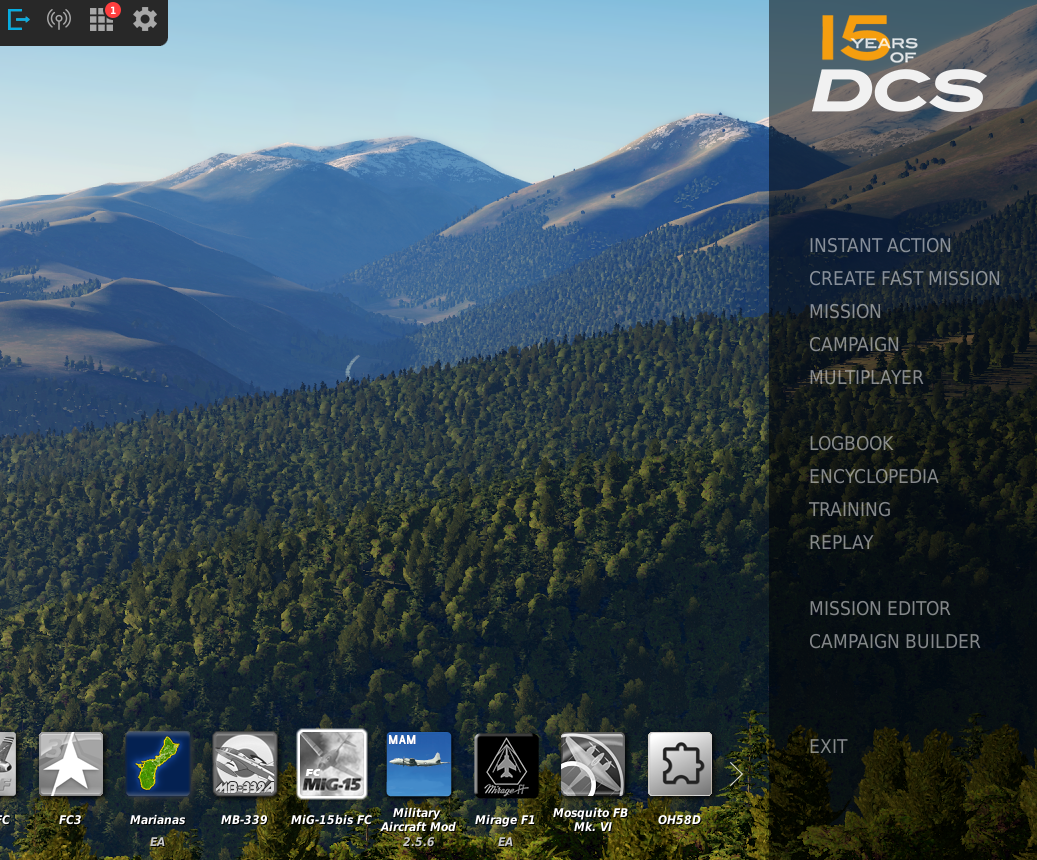Open the module manager grid icon
The width and height of the screenshot is (1037, 860).
point(101,20)
